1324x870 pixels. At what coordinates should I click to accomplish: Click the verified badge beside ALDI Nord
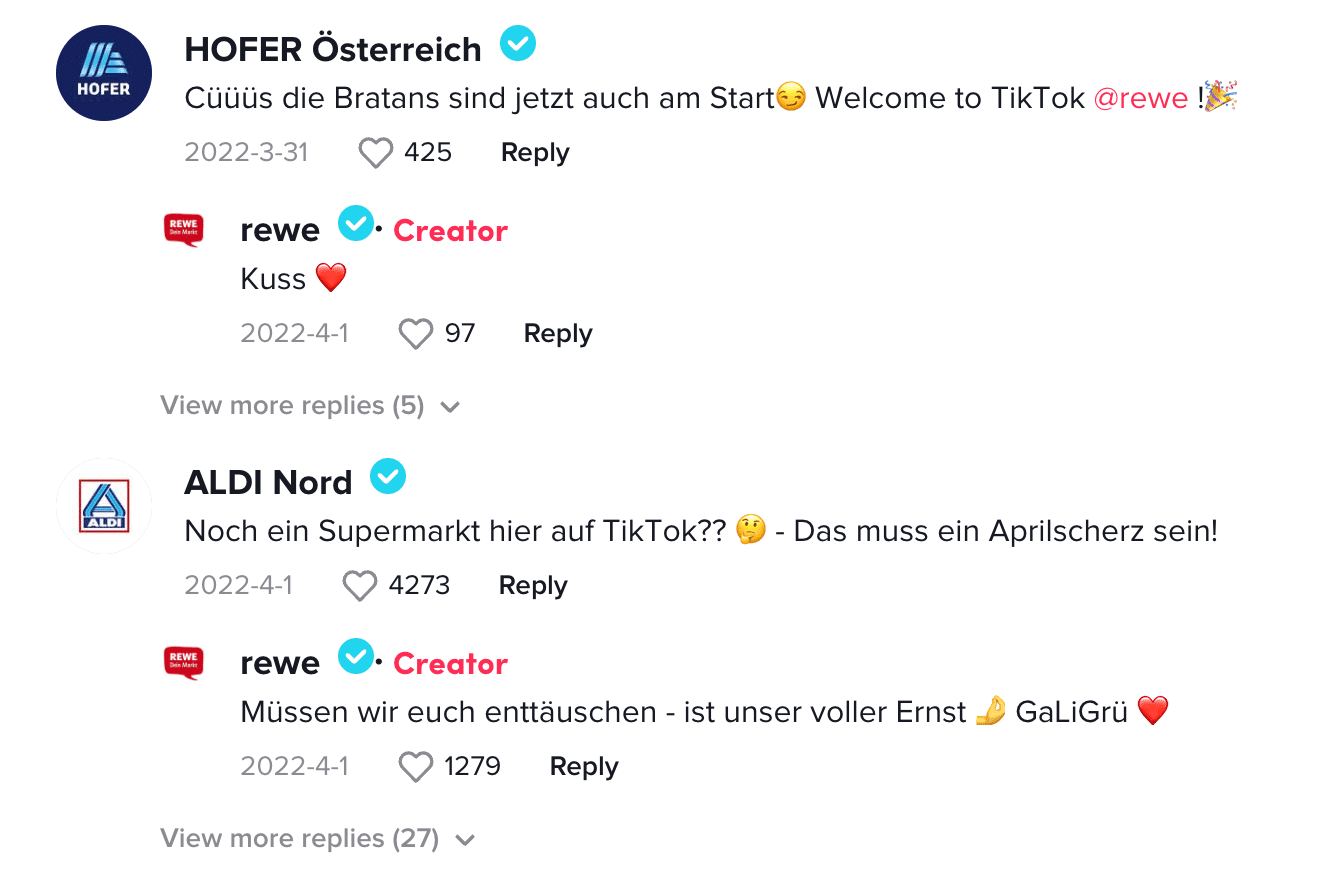[x=388, y=477]
